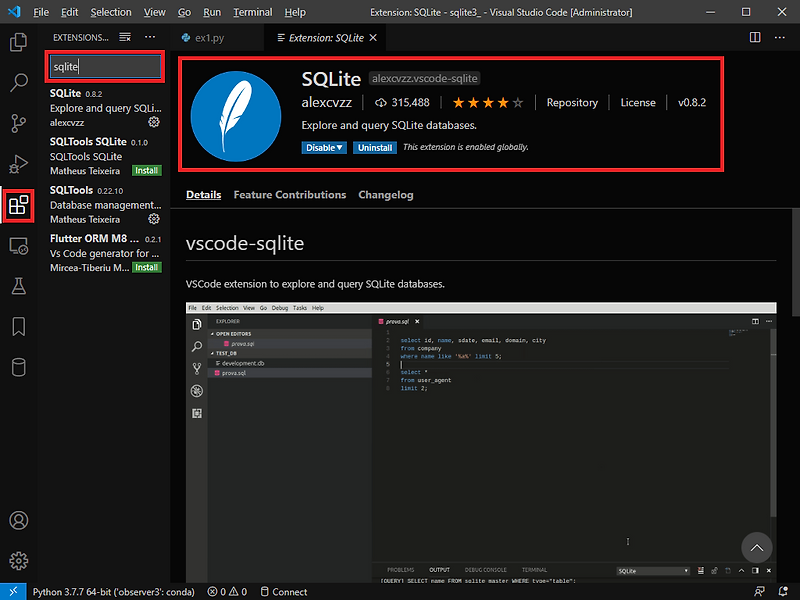Click the Uninstall button

pyautogui.click(x=375, y=147)
